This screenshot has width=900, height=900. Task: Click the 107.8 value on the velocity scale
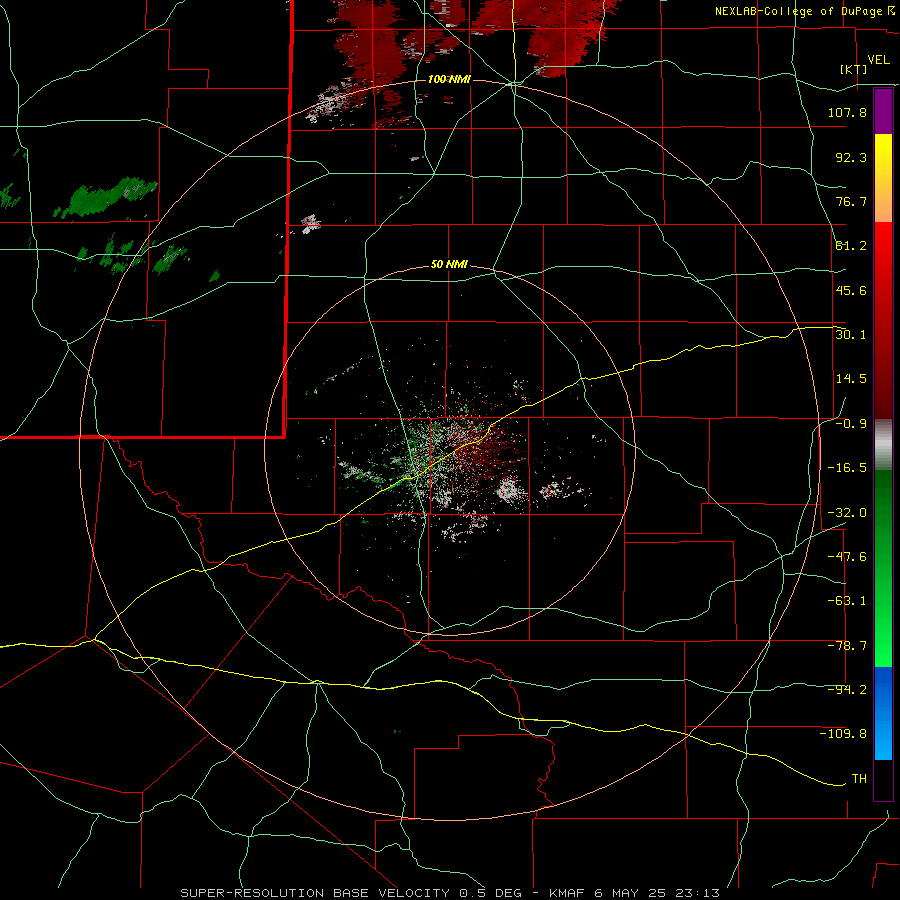[x=847, y=112]
